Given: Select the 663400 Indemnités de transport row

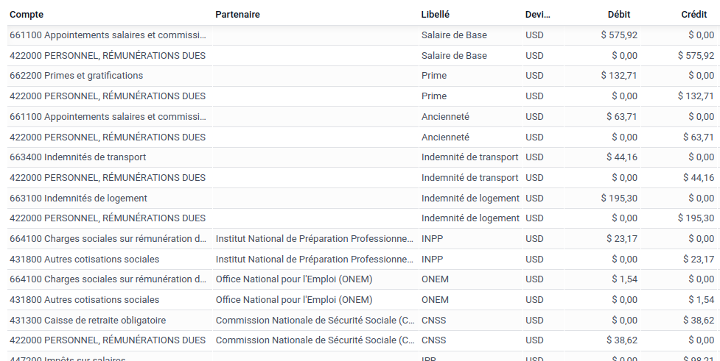Looking at the screenshot, I should point(361,157).
